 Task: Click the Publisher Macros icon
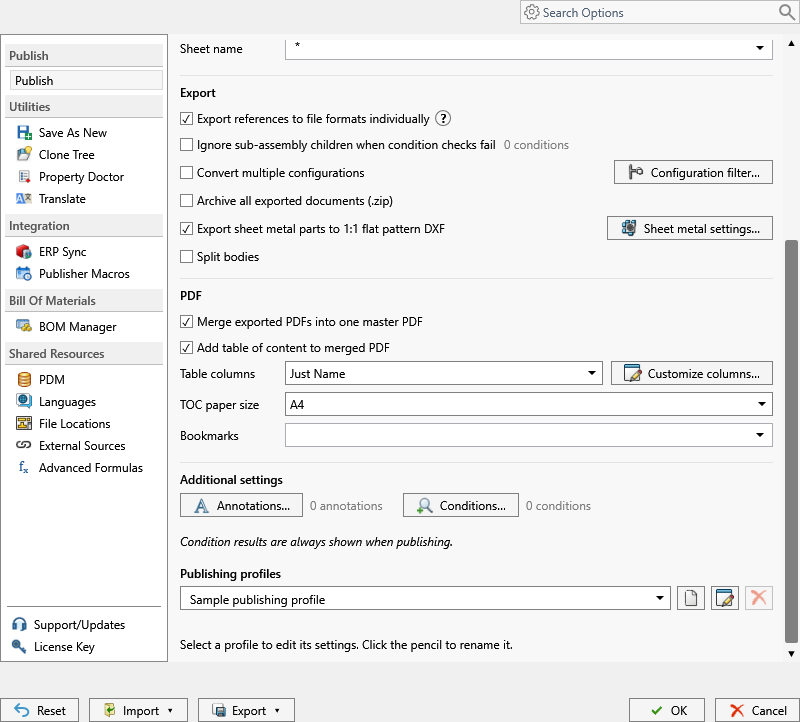click(x=24, y=273)
